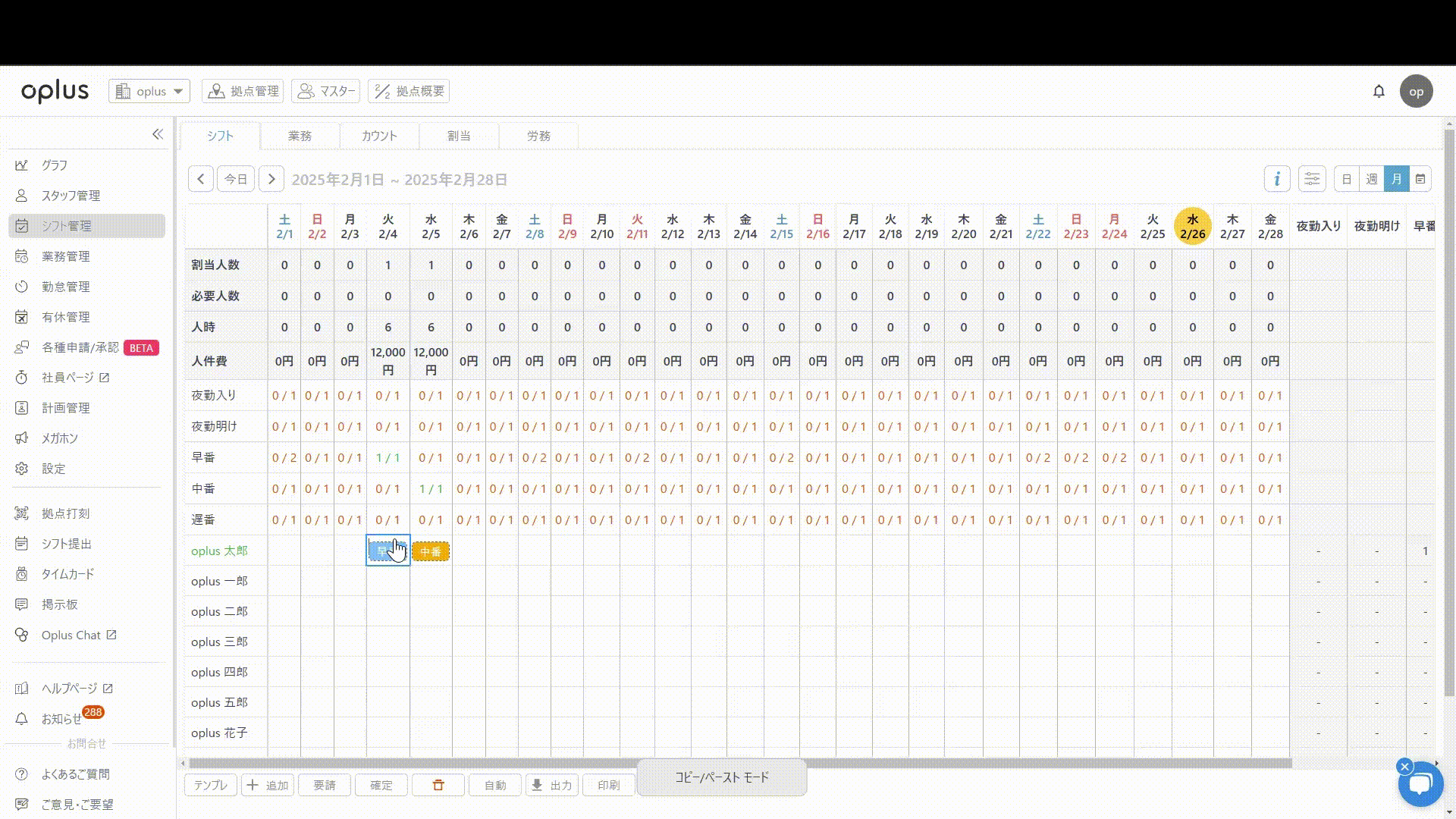Switch to the 日 day view

[x=1347, y=179]
